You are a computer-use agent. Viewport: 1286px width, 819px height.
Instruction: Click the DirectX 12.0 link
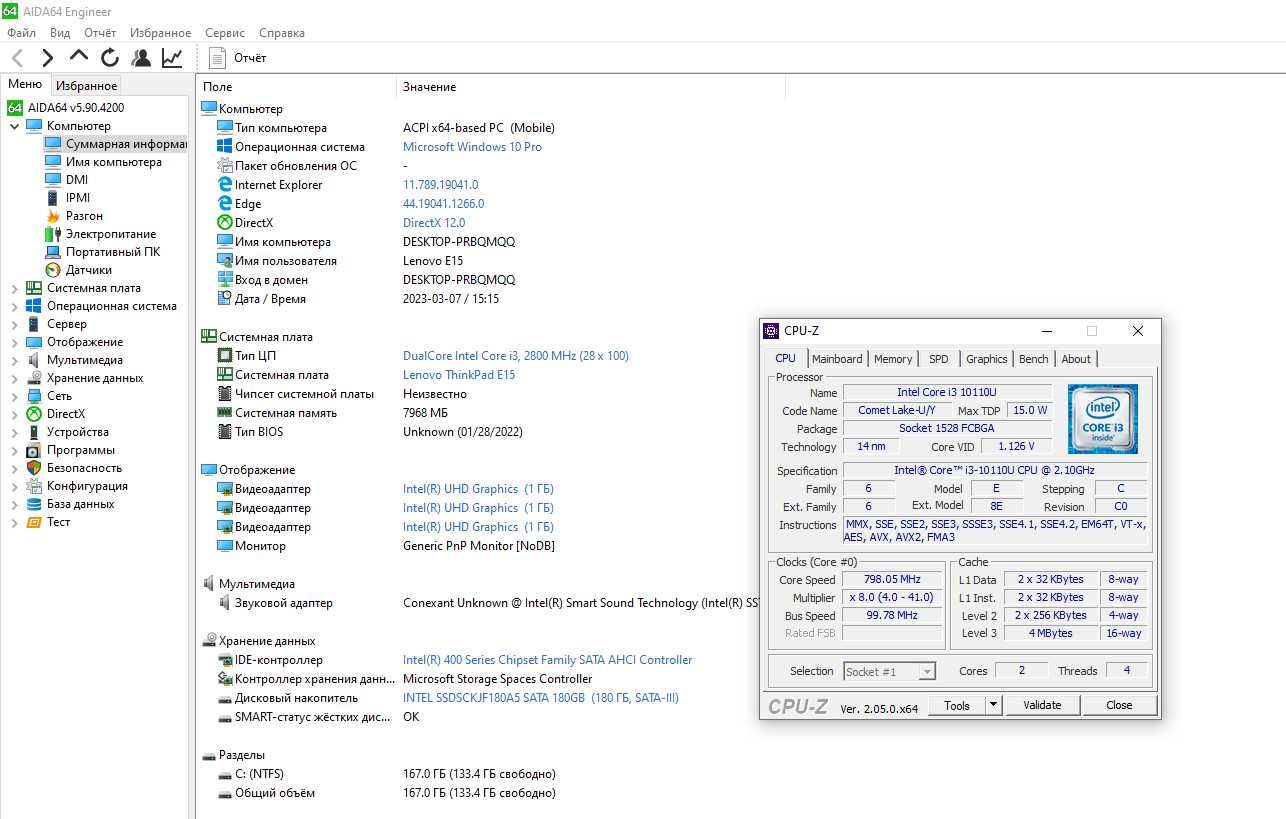tap(434, 223)
